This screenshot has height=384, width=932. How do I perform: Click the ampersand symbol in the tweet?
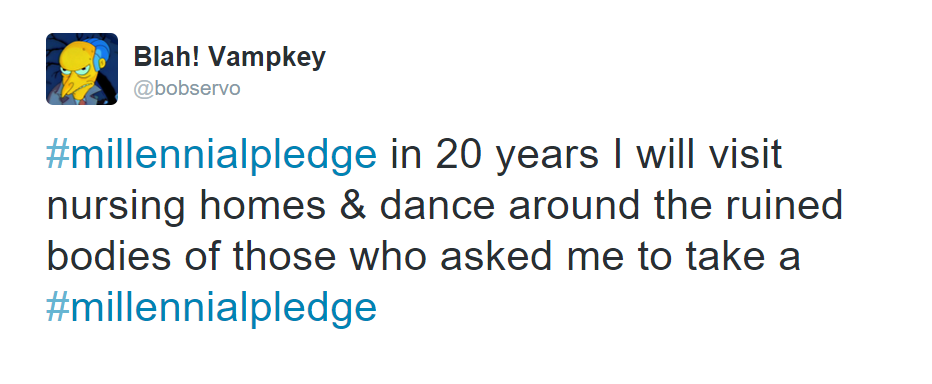tap(352, 206)
